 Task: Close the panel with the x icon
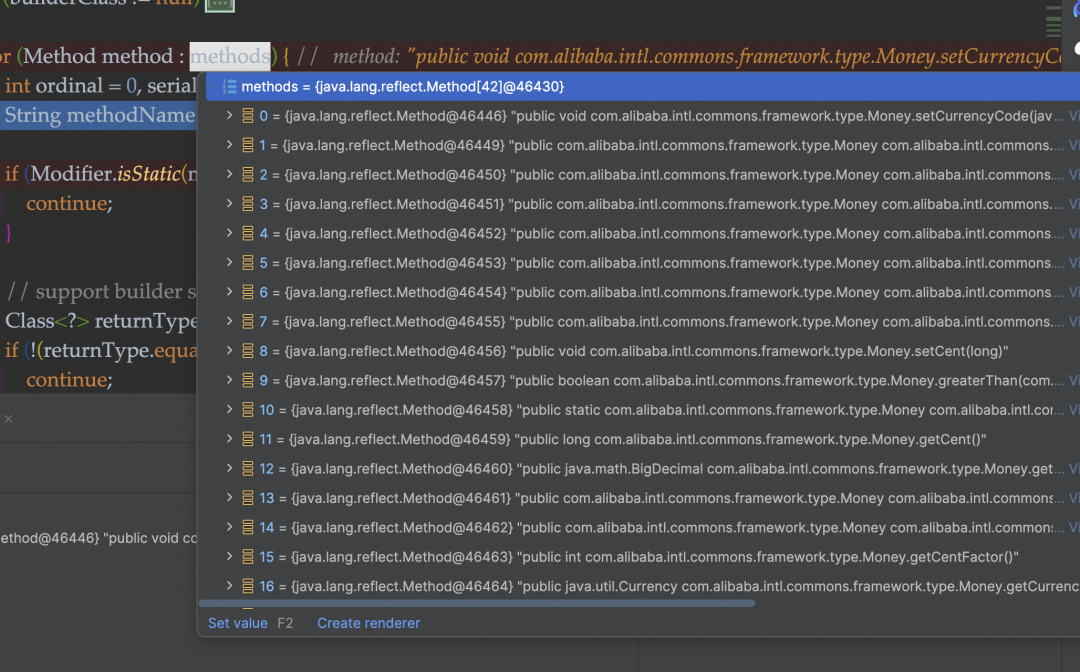[8, 419]
